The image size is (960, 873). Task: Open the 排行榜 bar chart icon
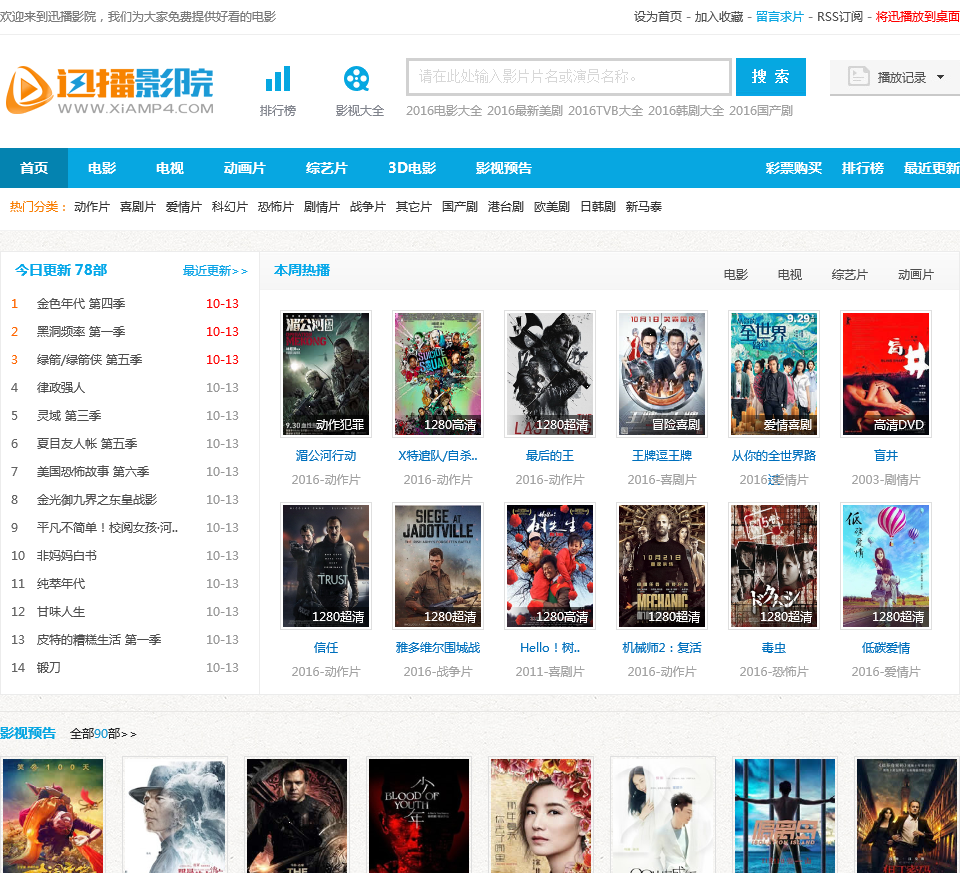278,79
